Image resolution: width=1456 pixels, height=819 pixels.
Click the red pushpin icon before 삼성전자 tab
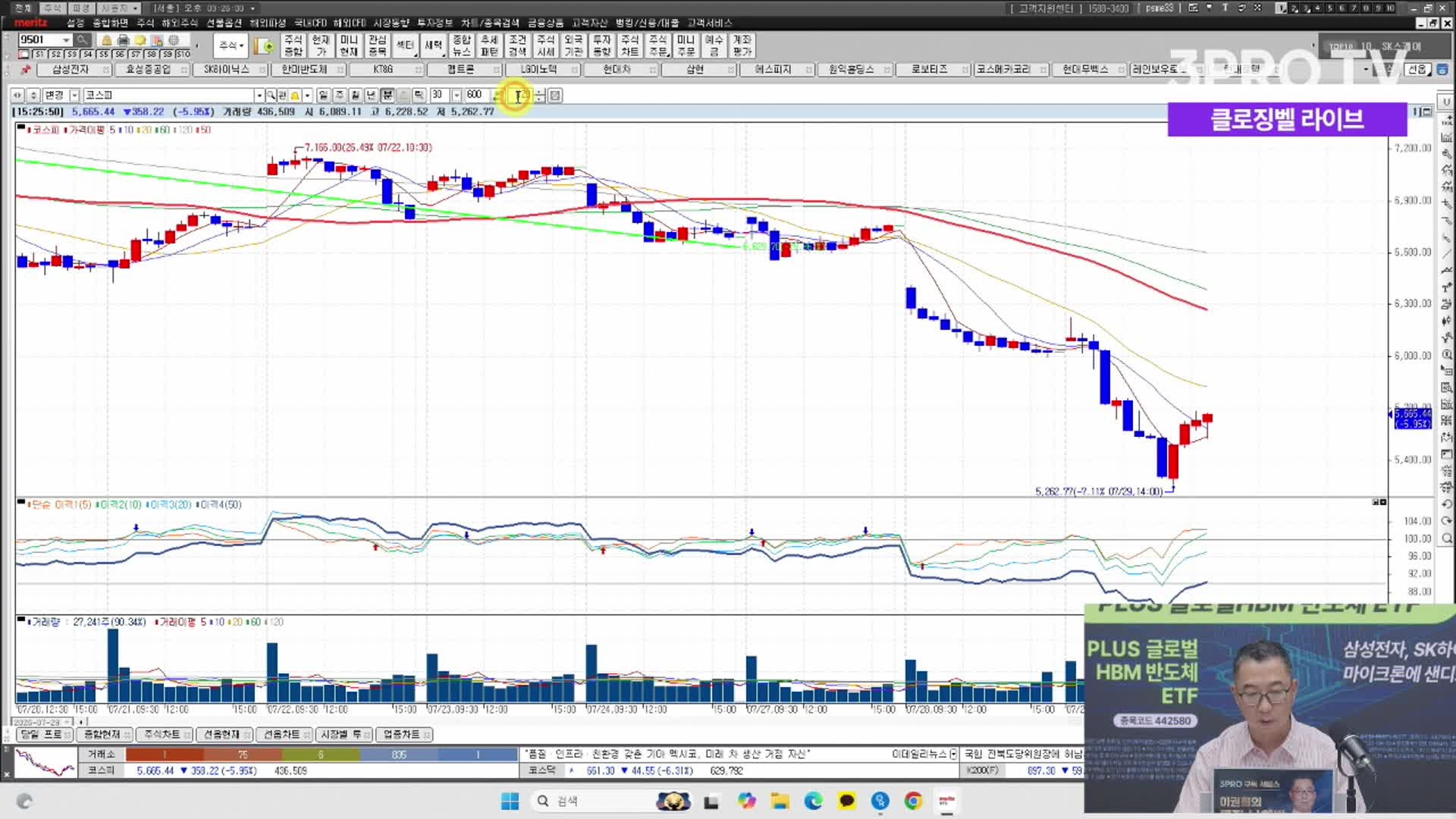[x=25, y=70]
